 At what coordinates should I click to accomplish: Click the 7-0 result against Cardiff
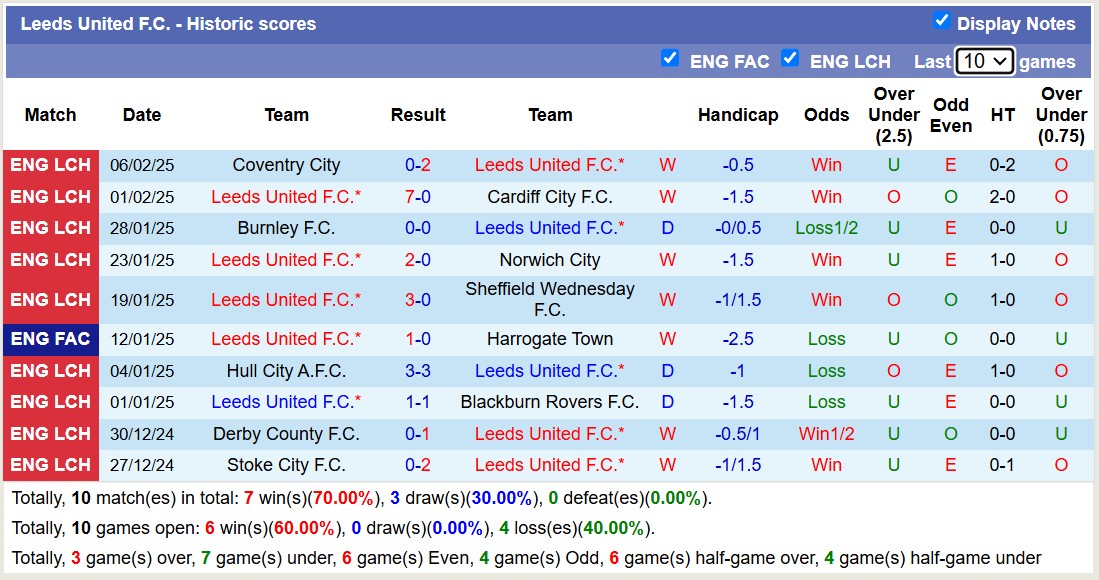click(418, 196)
